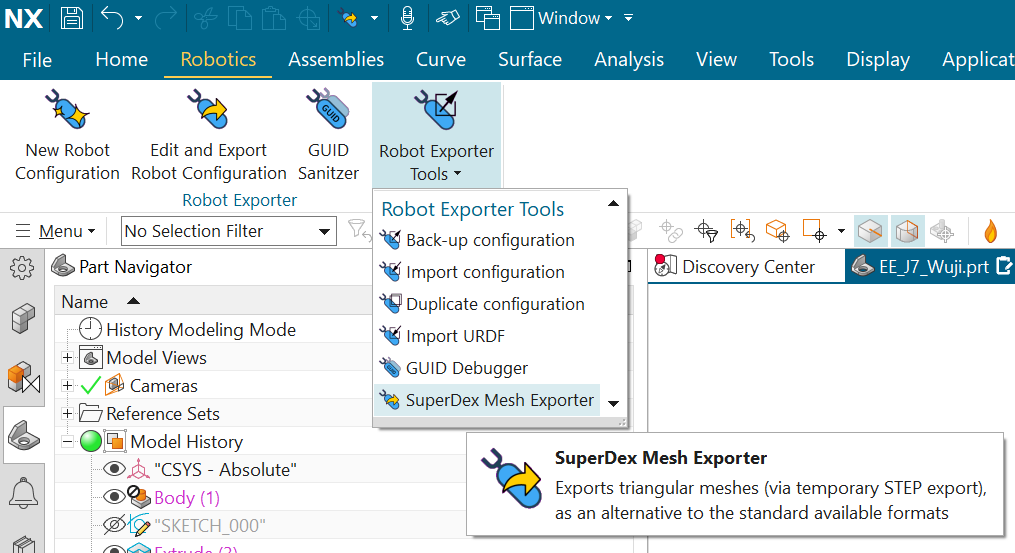The width and height of the screenshot is (1015, 553).
Task: Click scroll-down arrow of Robot Exporter Tools list
Action: (x=614, y=403)
